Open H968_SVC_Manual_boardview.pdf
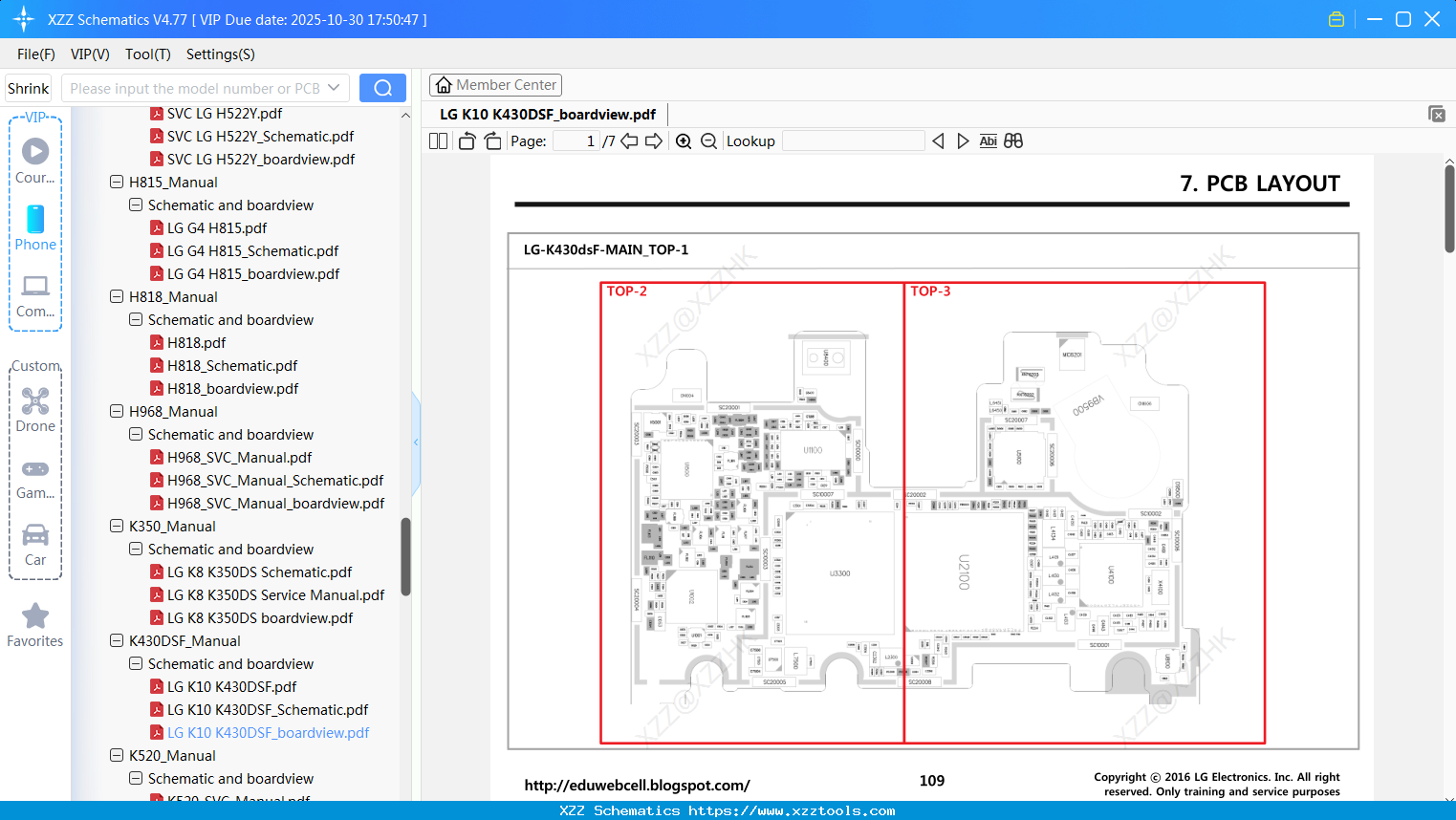Image resolution: width=1456 pixels, height=820 pixels. click(x=275, y=503)
